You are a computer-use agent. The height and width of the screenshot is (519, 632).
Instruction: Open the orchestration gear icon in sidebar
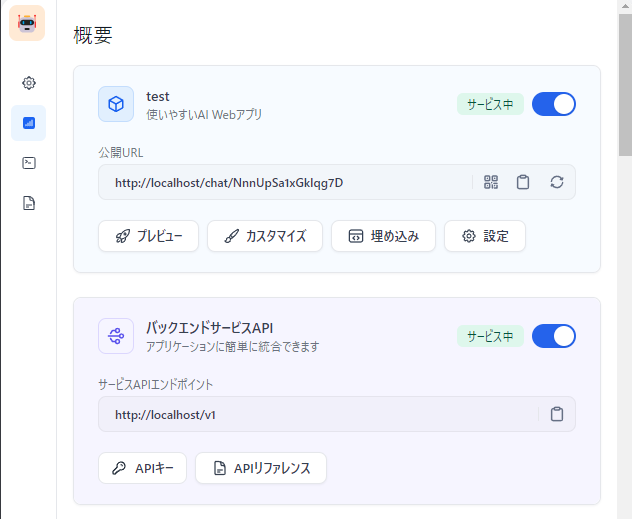click(x=29, y=83)
